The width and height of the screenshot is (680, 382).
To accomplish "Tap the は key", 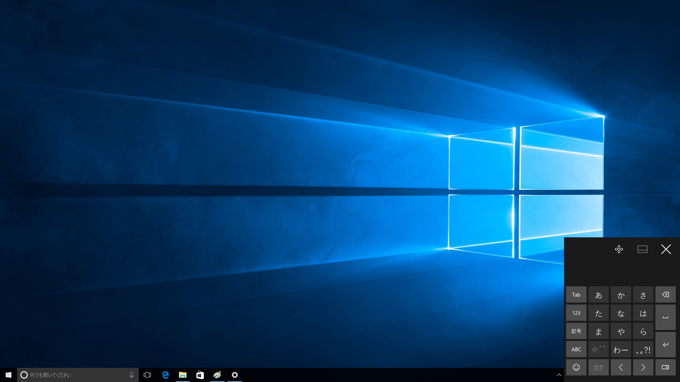I will tap(643, 313).
